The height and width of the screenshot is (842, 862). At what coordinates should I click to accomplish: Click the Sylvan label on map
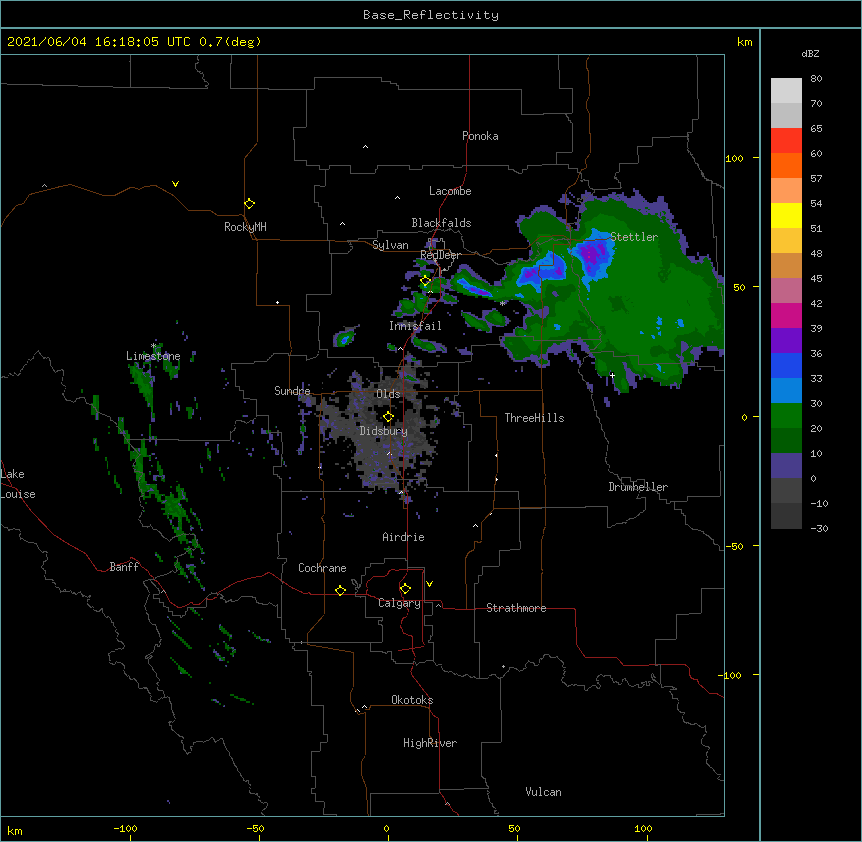[390, 245]
